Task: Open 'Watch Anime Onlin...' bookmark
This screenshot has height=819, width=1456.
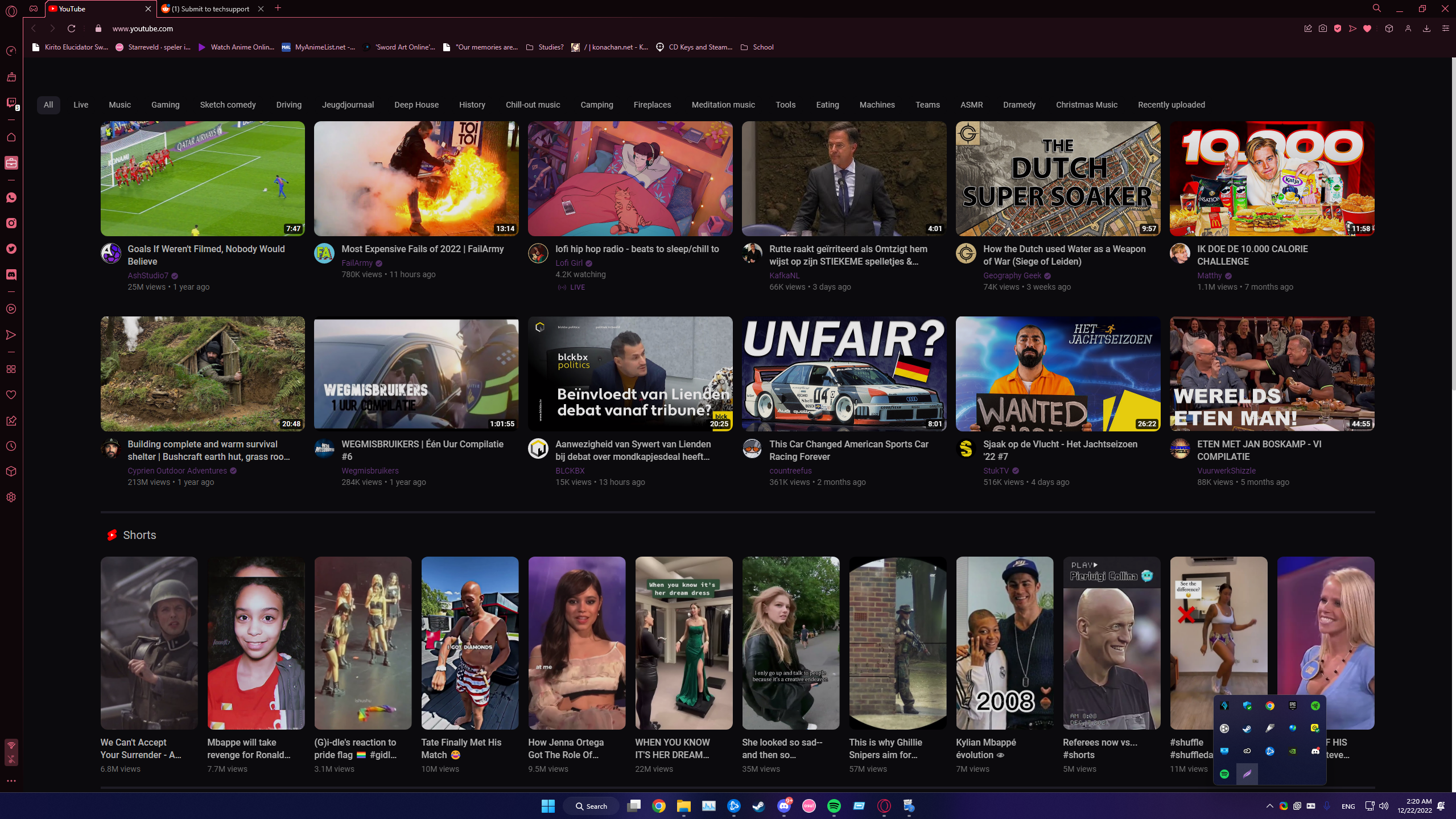Action: 236,47
